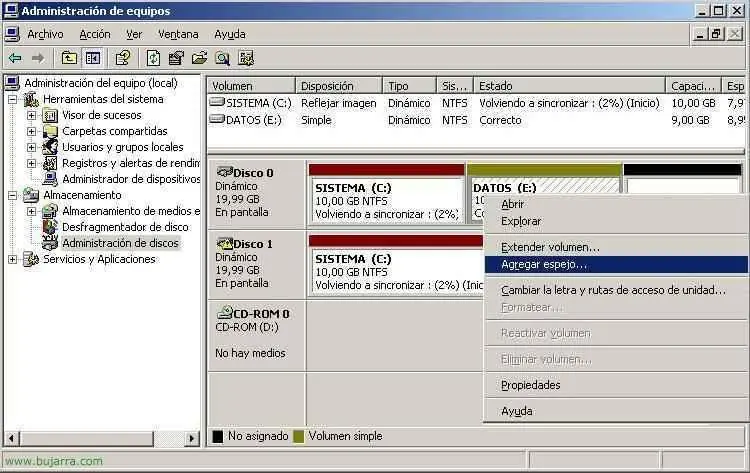Click the Disco 1 warning disk icon
The image size is (750, 473).
(x=224, y=243)
